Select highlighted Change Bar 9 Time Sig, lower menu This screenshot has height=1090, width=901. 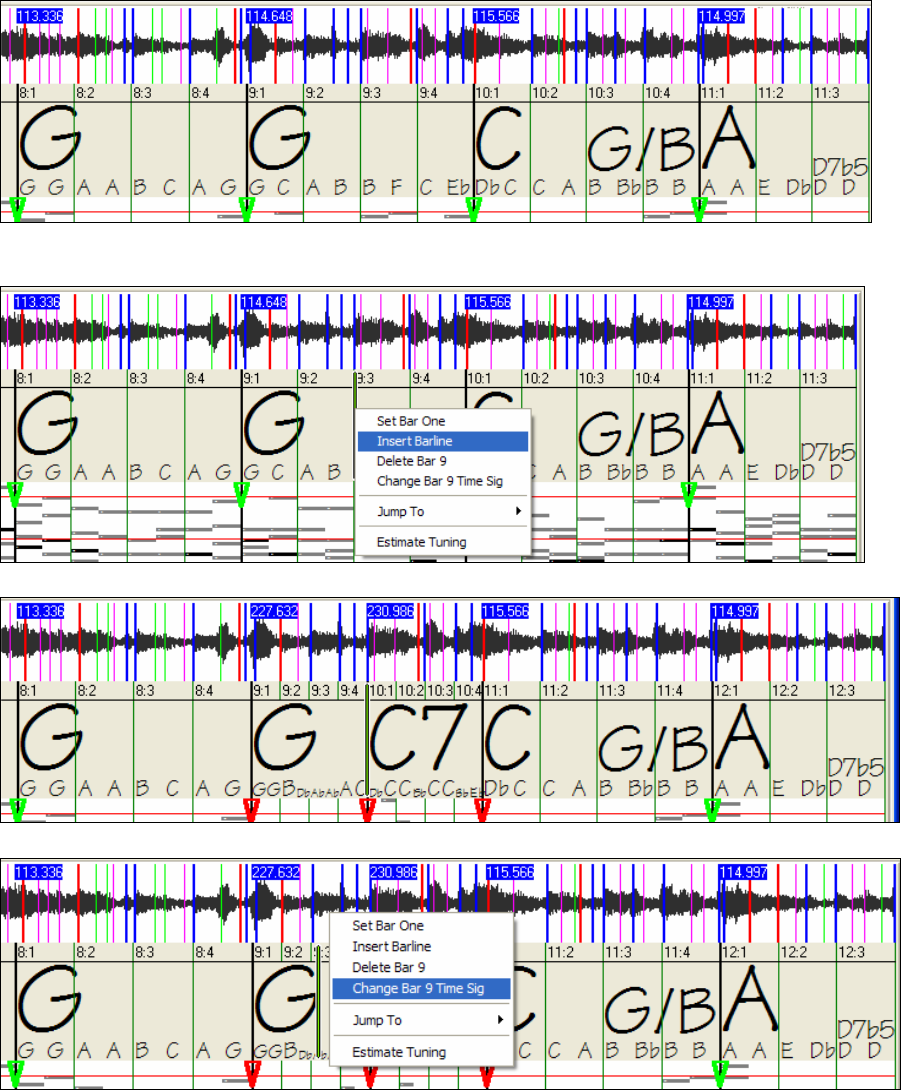tap(421, 988)
